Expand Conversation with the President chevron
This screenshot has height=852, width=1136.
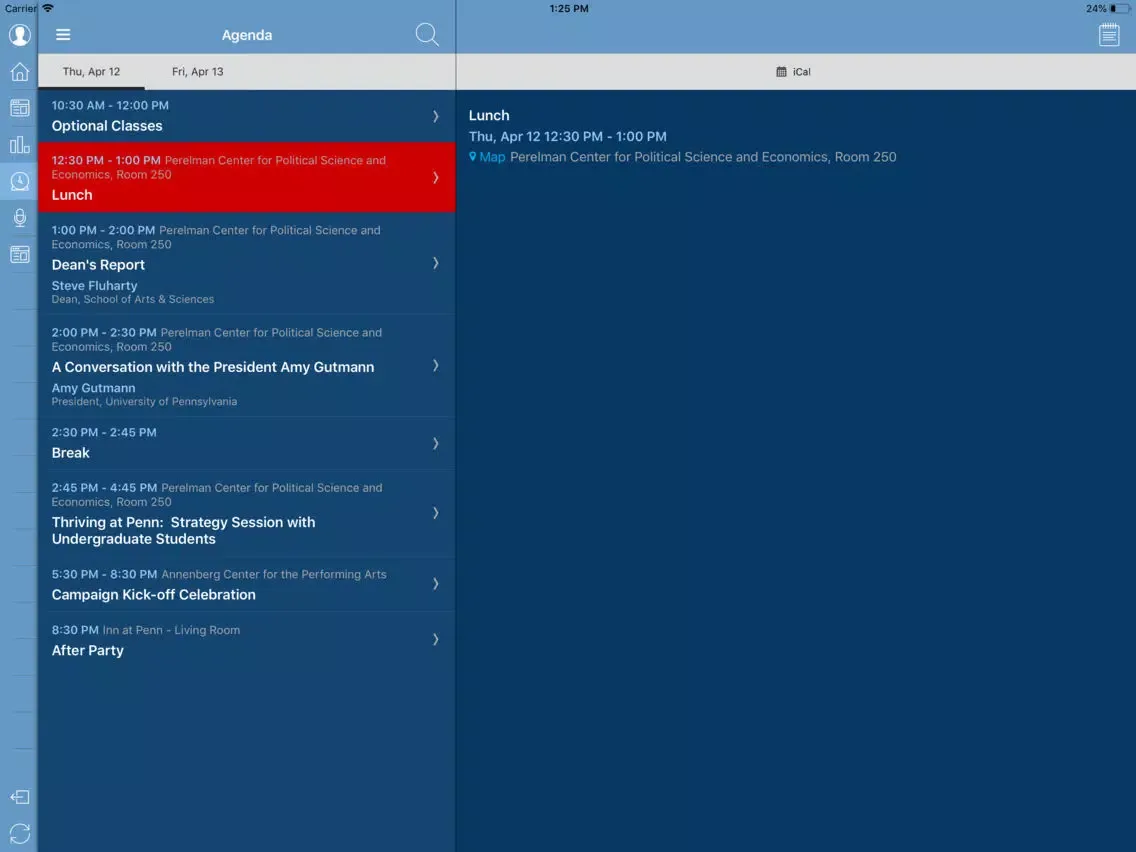point(435,365)
